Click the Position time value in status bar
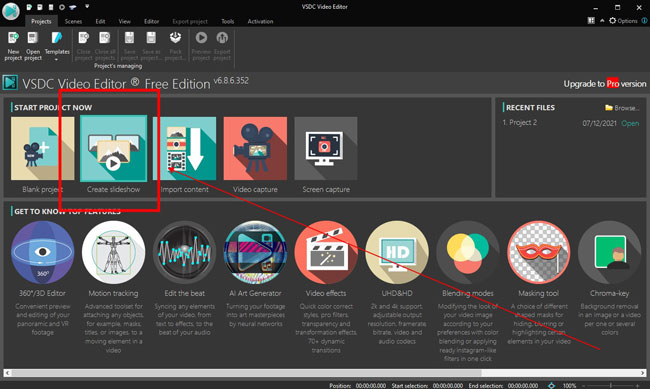 click(371, 386)
